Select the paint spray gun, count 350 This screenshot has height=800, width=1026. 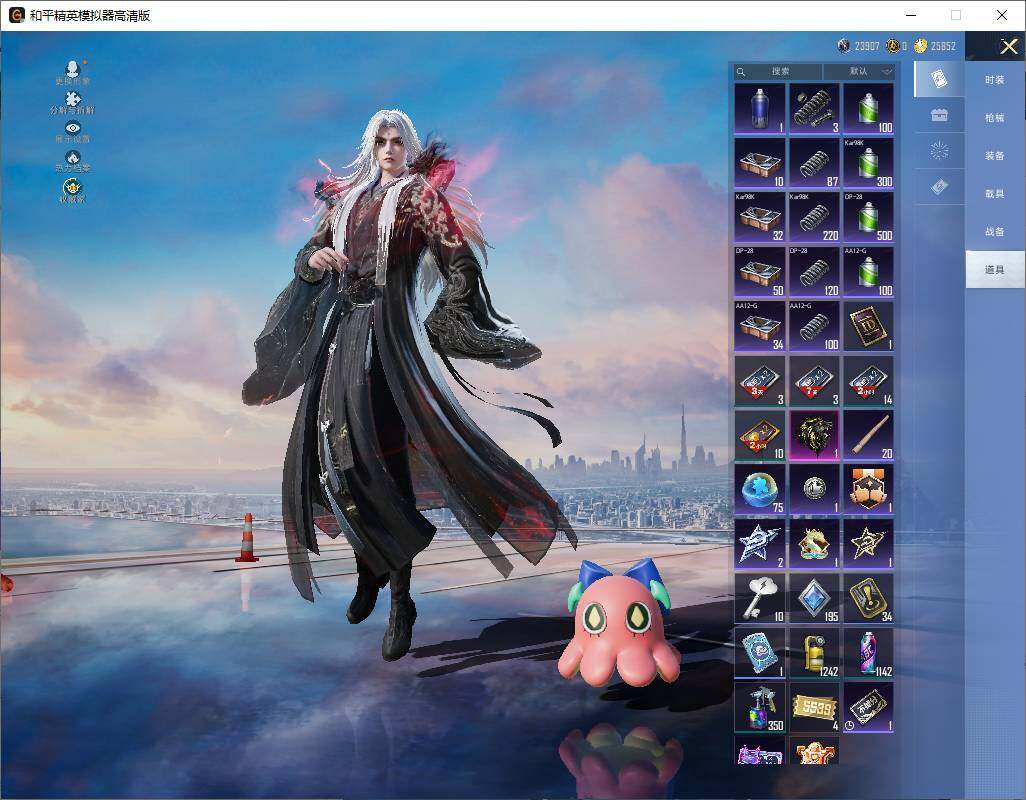point(760,708)
